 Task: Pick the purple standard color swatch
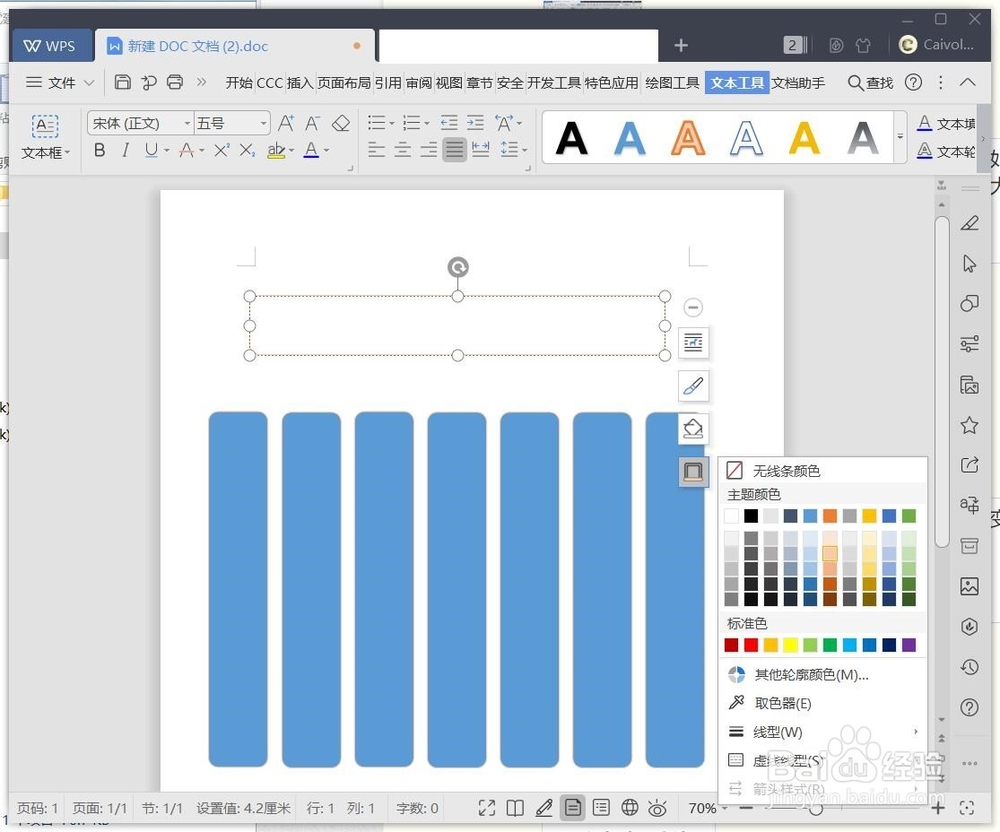click(909, 645)
